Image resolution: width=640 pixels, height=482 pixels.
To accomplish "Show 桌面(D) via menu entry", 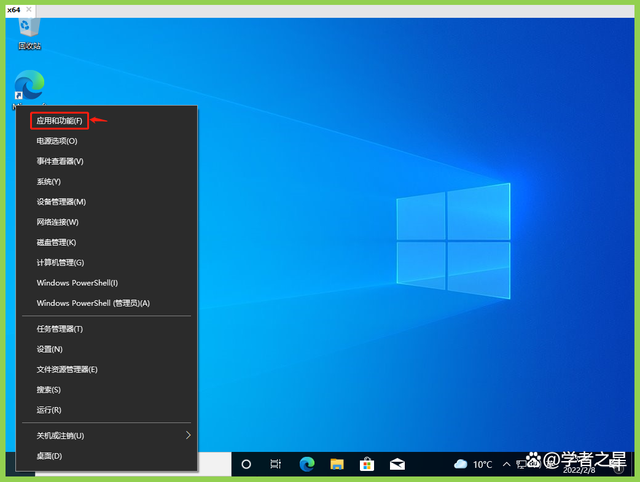I will (106, 456).
